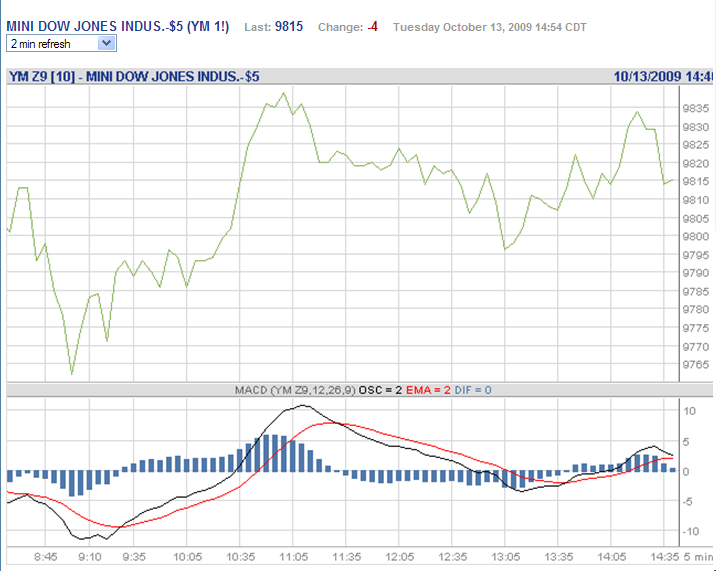
Task: Click the MACD axis label 10
Action: point(690,411)
